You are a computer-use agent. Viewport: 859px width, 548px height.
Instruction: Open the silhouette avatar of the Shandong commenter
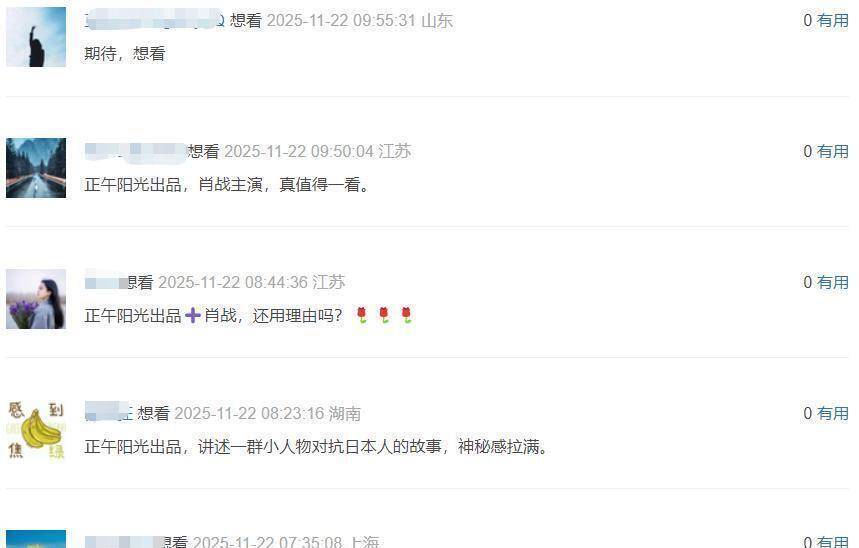[36, 37]
